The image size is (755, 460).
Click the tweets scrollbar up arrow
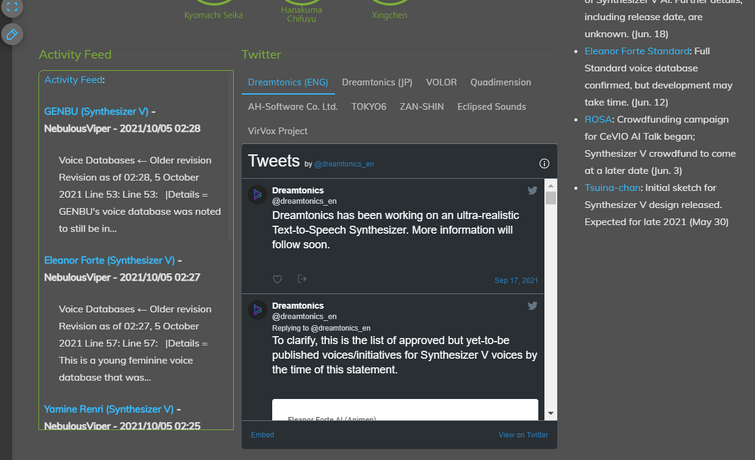[x=551, y=185]
